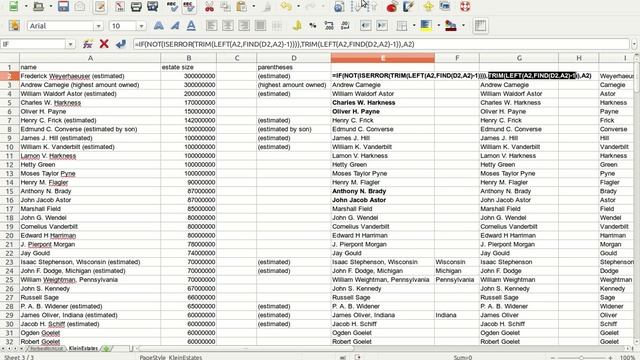Export directly as PDF icon
The height and width of the screenshot is (360, 640).
[120, 6]
